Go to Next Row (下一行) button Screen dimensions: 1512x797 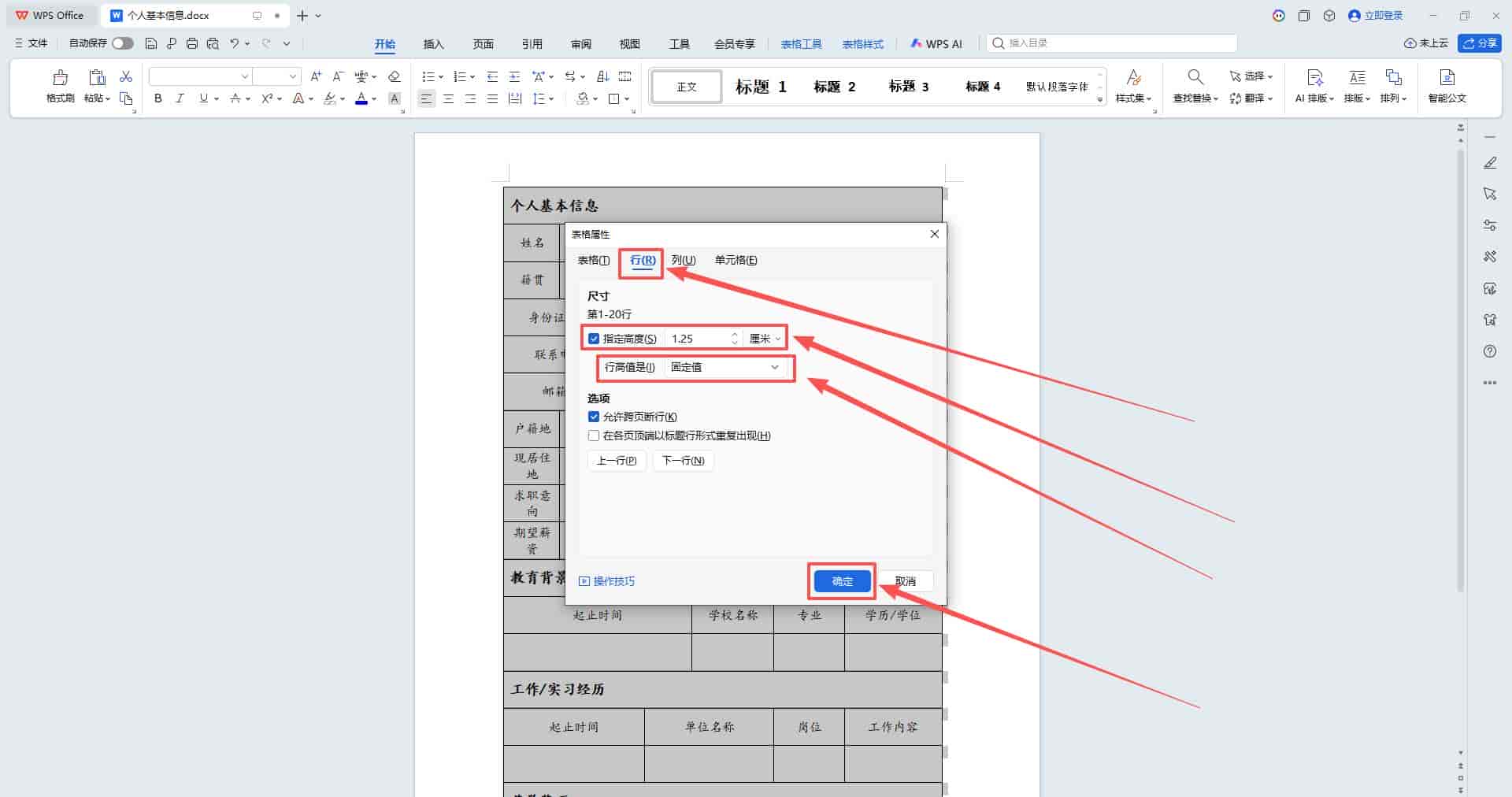pyautogui.click(x=683, y=461)
